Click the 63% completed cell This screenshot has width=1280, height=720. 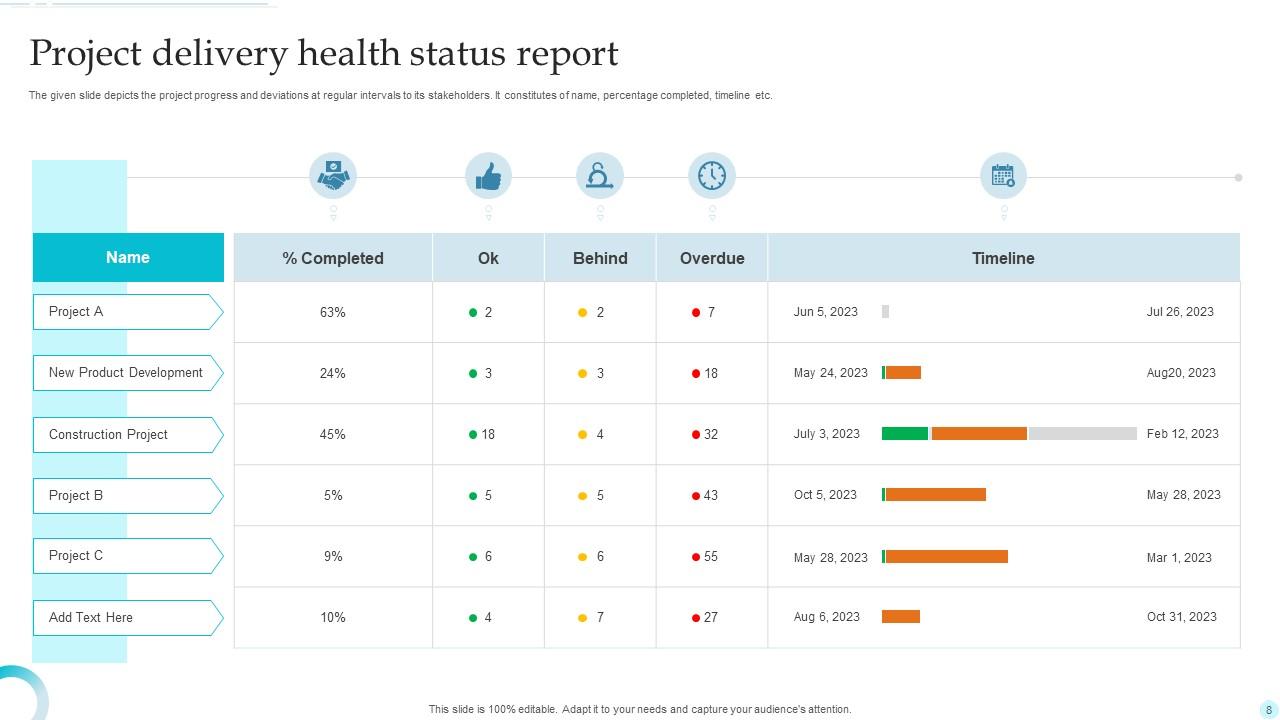tap(333, 313)
